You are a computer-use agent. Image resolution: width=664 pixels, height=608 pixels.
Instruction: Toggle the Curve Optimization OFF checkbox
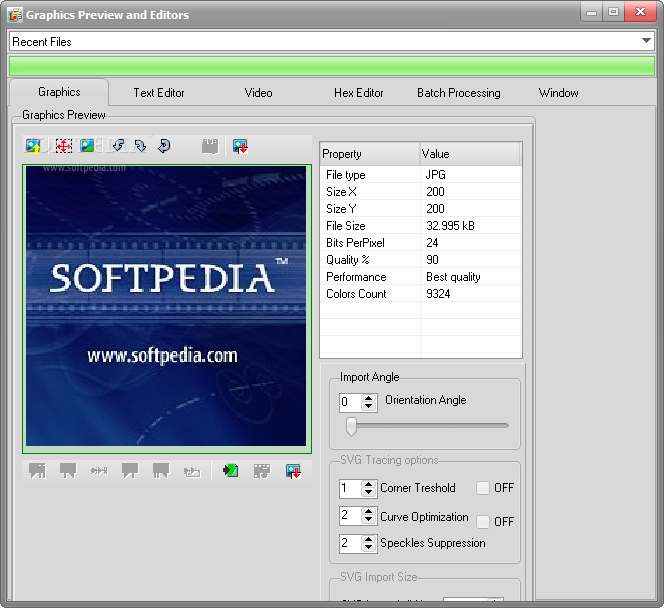[x=483, y=522]
